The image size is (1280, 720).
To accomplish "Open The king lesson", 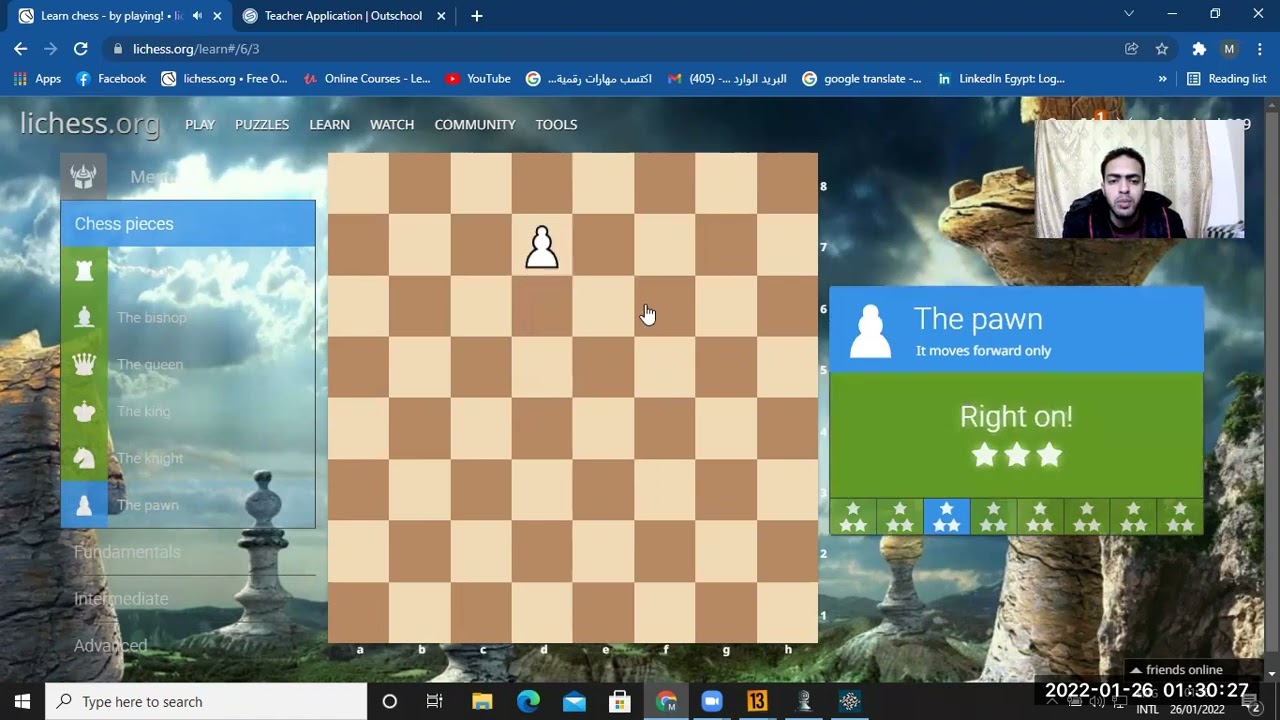I will (143, 411).
